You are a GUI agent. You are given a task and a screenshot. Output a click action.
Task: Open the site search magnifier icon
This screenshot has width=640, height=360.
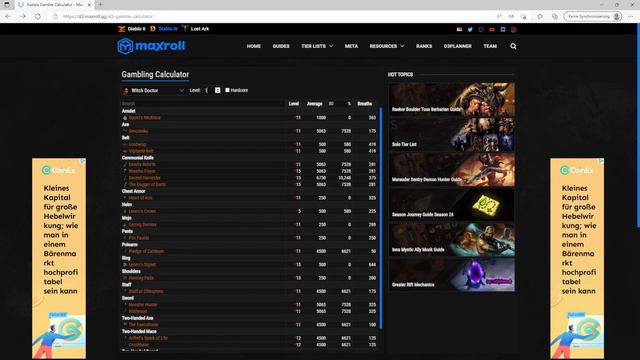click(x=513, y=46)
